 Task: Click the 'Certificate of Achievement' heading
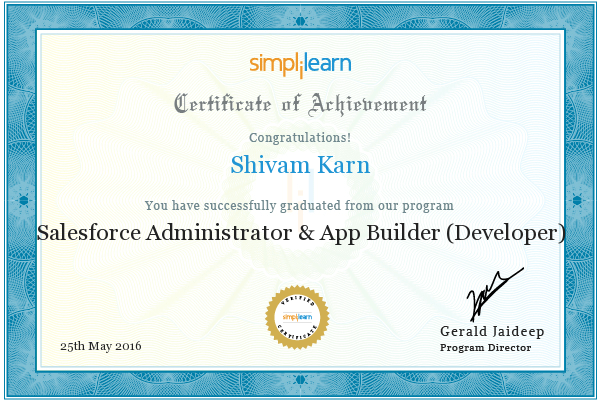pos(300,104)
